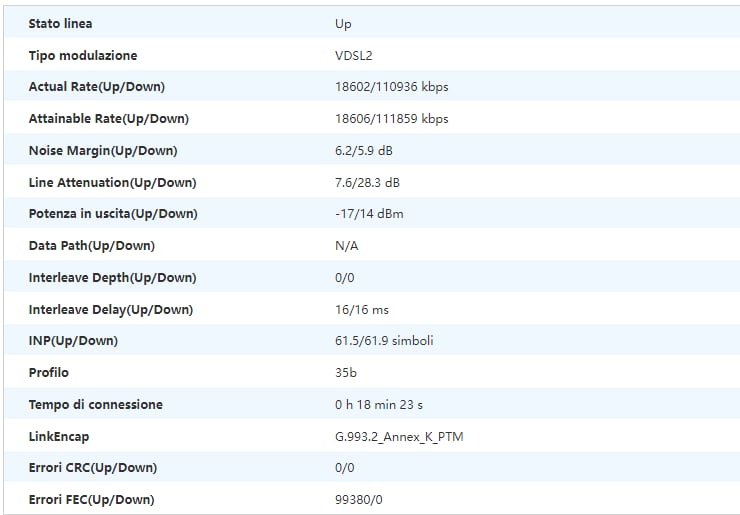
Task: Click the 'Interleave Delay(Up/Down)' label
Action: click(x=111, y=310)
